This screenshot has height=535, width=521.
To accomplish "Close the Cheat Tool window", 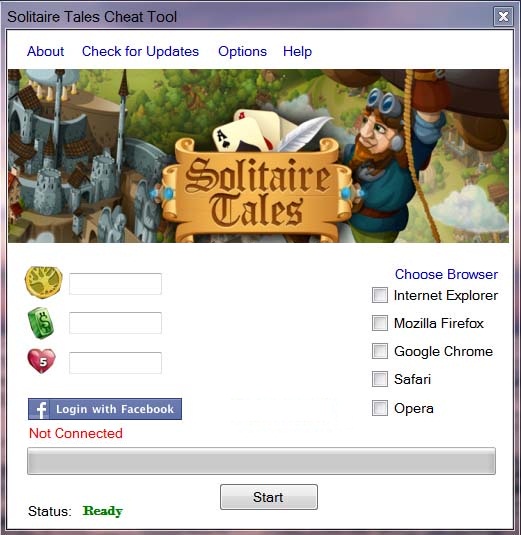I will 503,16.
